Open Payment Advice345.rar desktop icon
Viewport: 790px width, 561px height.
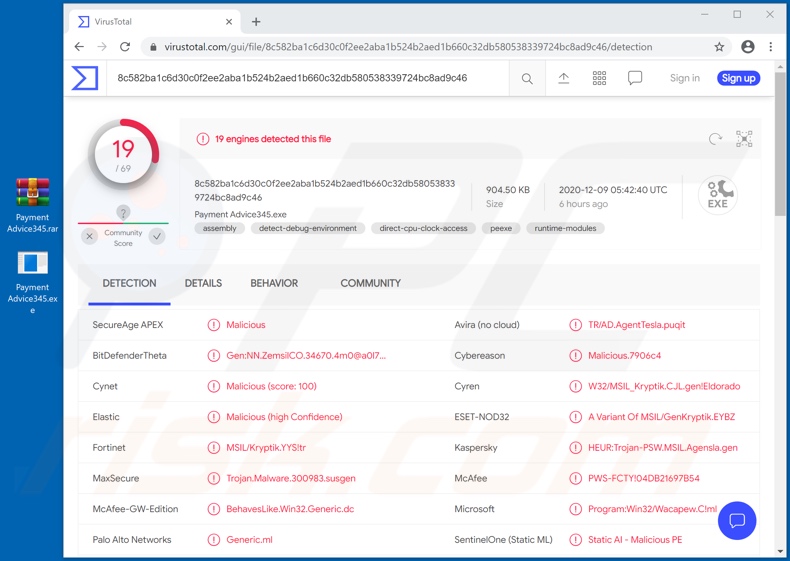(x=32, y=206)
